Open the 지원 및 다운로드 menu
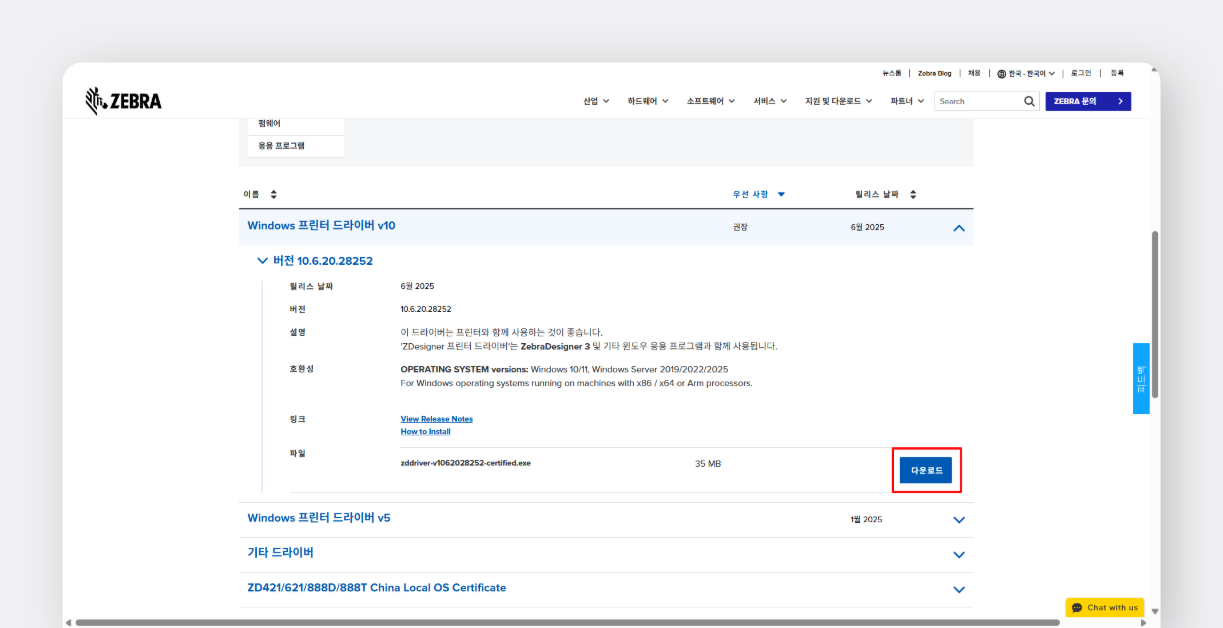Image resolution: width=1223 pixels, height=628 pixels. pyautogui.click(x=838, y=101)
